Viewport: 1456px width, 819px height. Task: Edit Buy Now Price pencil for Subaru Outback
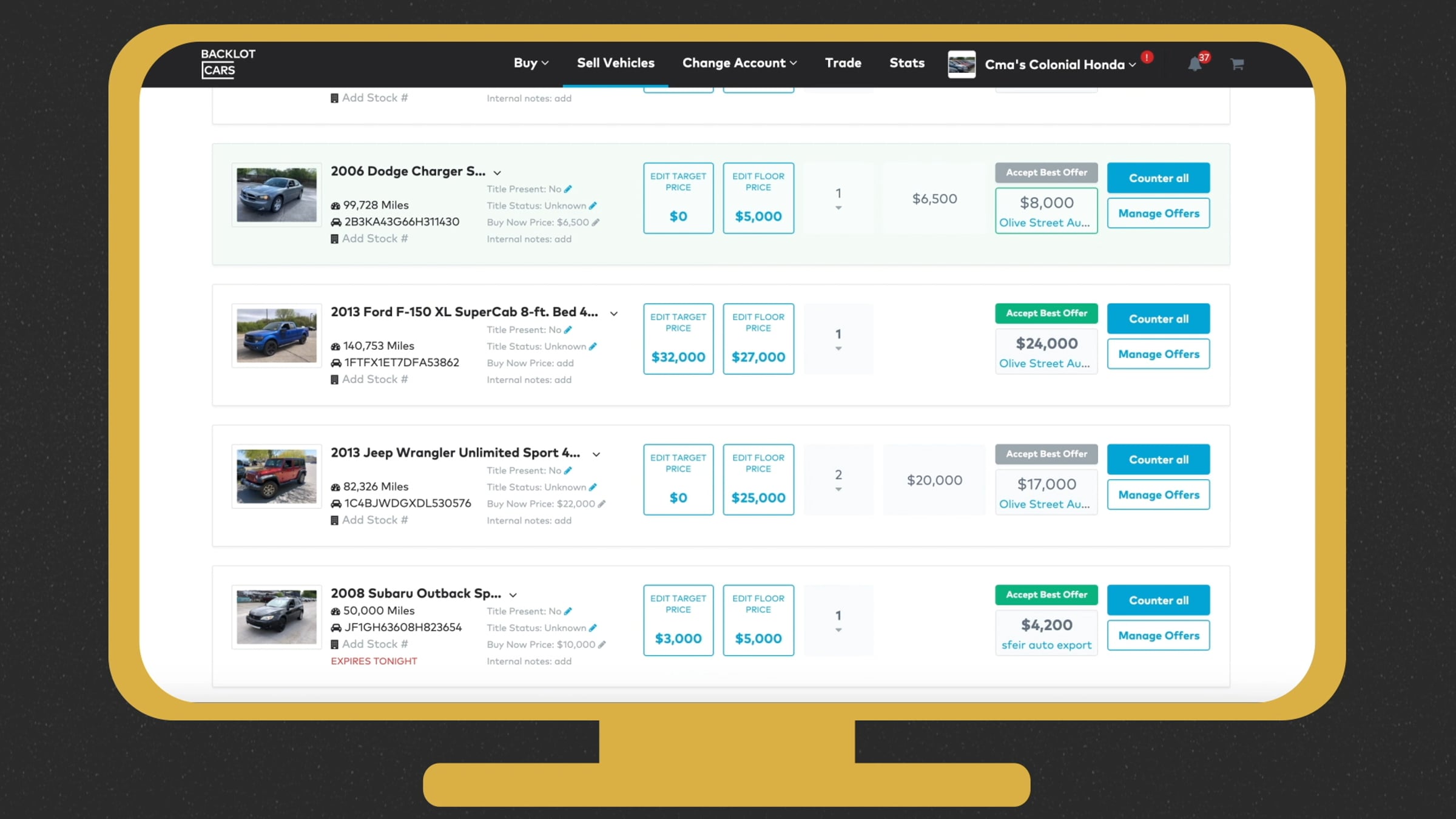click(602, 645)
